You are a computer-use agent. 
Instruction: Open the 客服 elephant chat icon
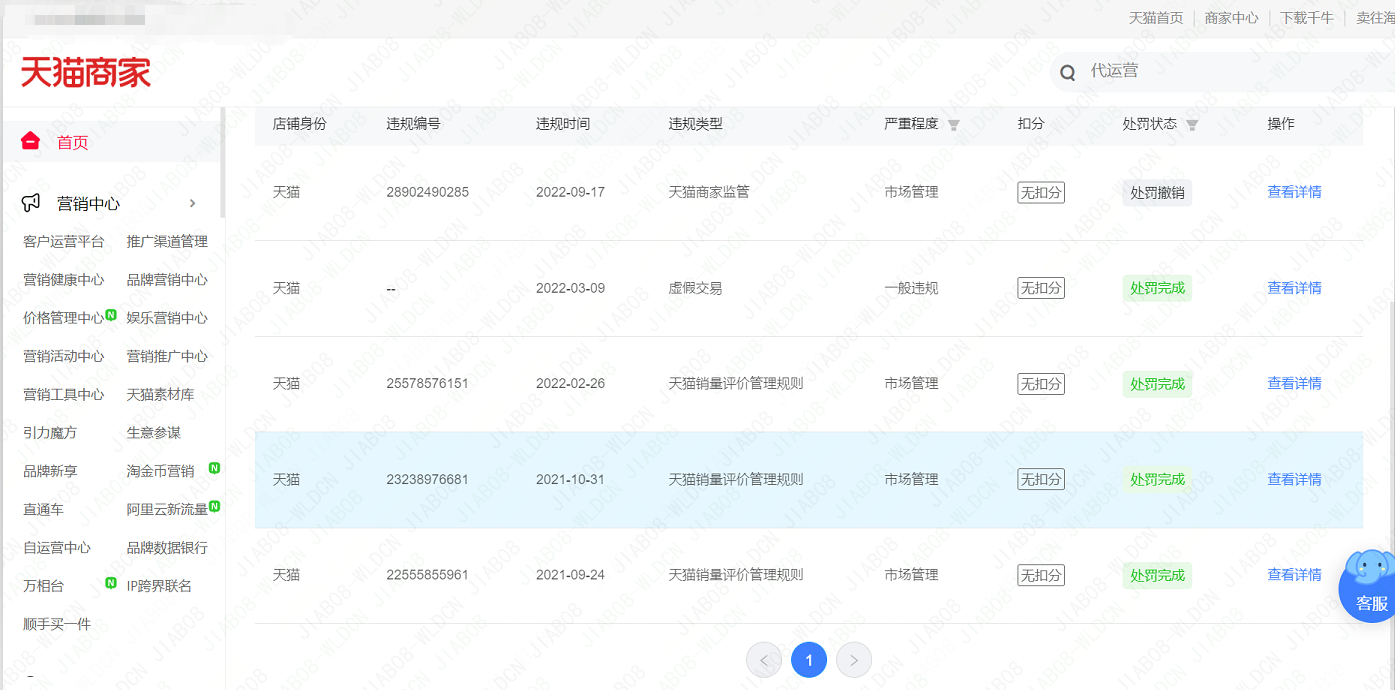(1370, 585)
